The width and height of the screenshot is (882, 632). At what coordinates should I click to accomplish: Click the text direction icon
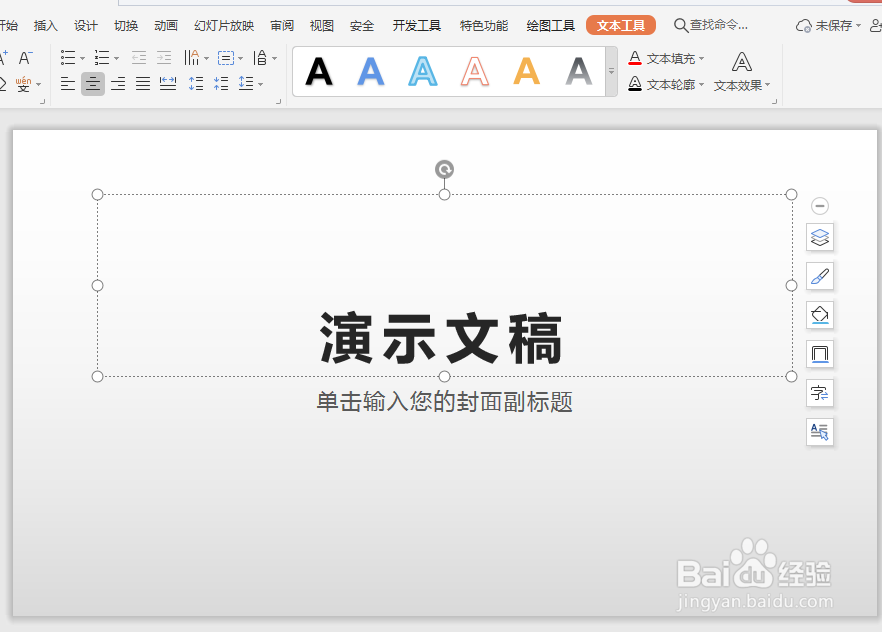pos(260,58)
